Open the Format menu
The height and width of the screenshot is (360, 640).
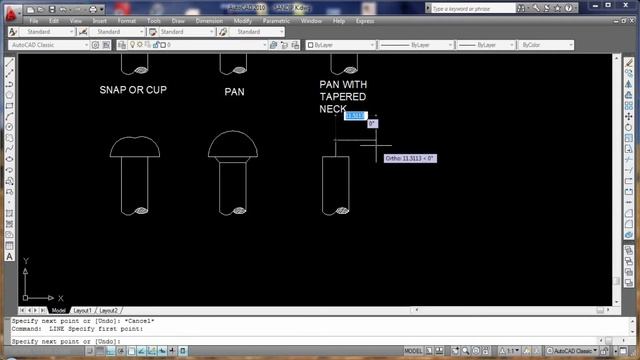coord(127,21)
